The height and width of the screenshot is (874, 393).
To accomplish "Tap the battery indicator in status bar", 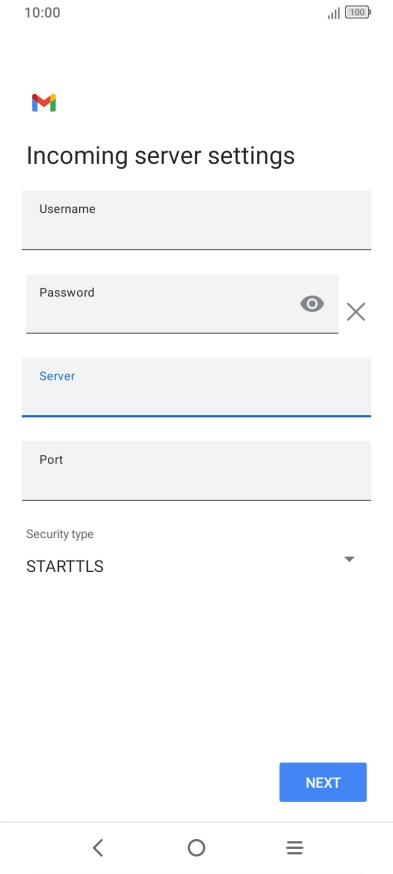I will point(358,12).
